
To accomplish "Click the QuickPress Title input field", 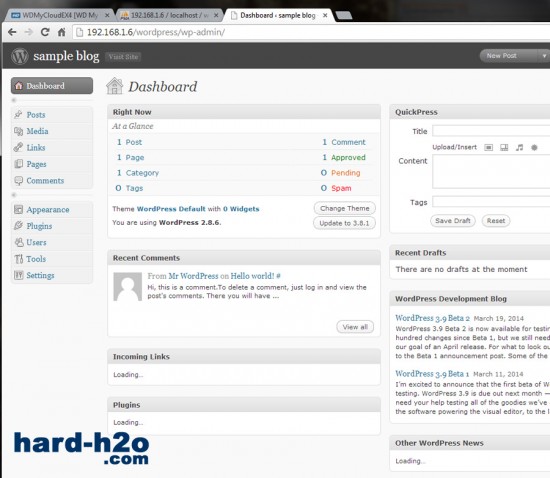I will coord(491,131).
